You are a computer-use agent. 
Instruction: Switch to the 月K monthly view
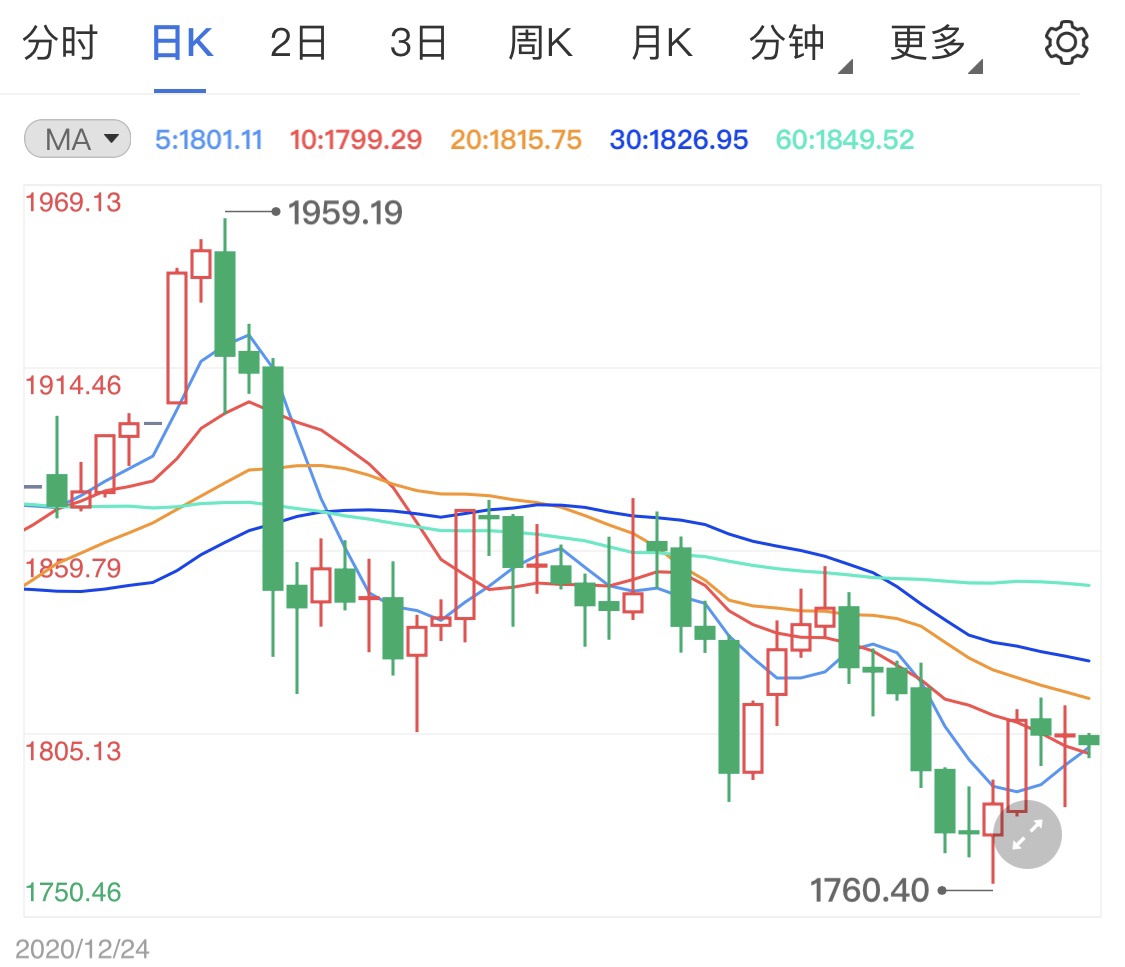[659, 42]
